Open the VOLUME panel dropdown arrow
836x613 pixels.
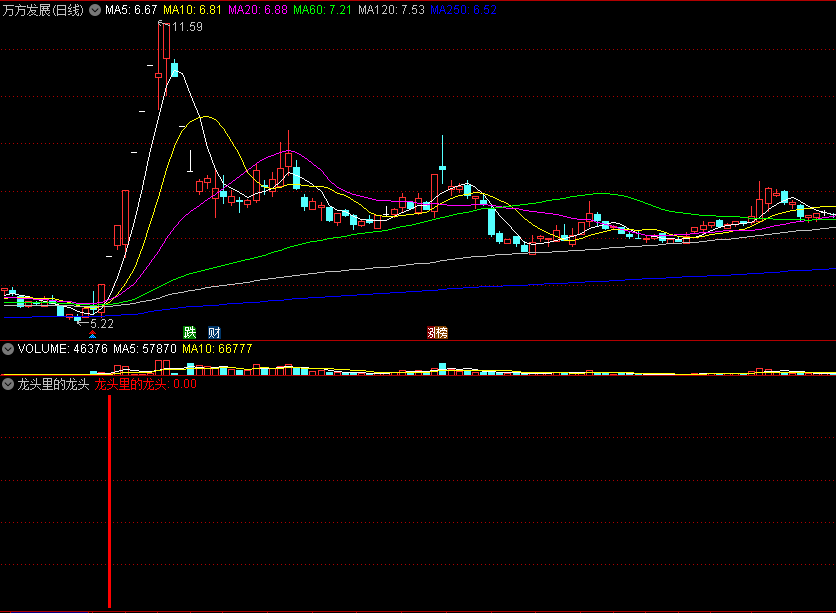[x=8, y=349]
